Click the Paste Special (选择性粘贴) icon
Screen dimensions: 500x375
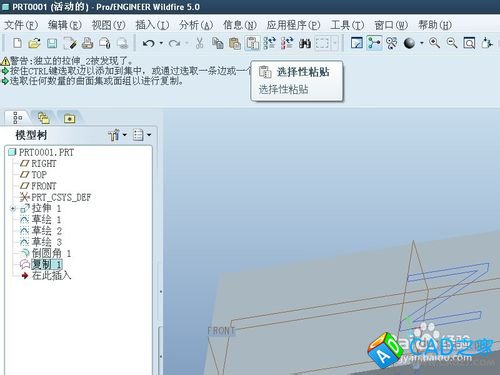coord(252,43)
